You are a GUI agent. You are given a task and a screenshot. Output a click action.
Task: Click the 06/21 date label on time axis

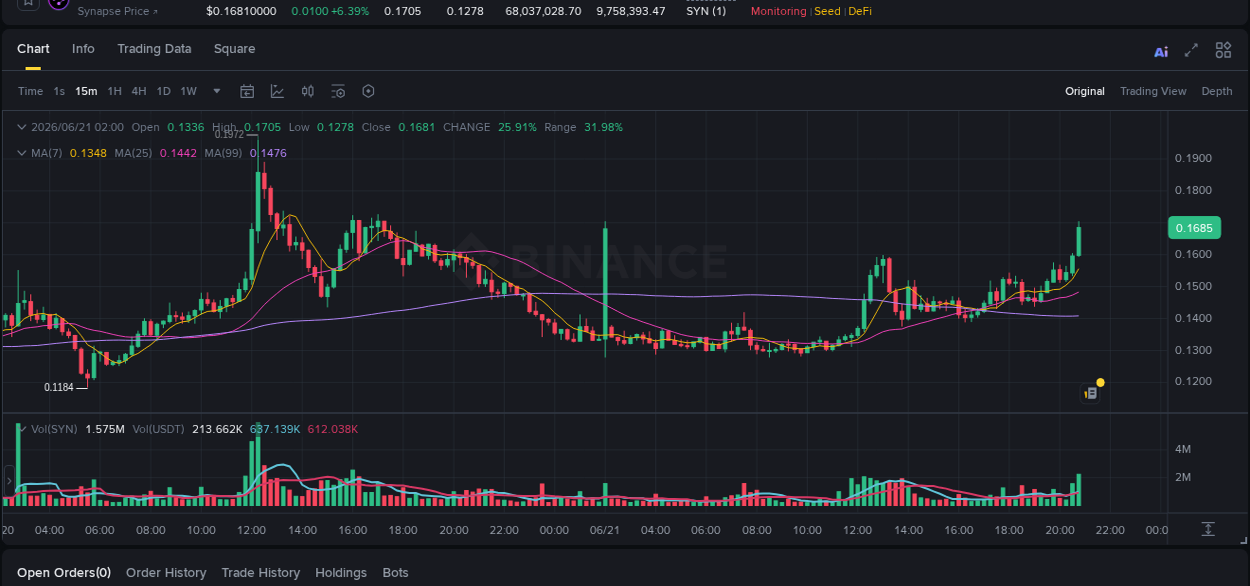pyautogui.click(x=605, y=530)
